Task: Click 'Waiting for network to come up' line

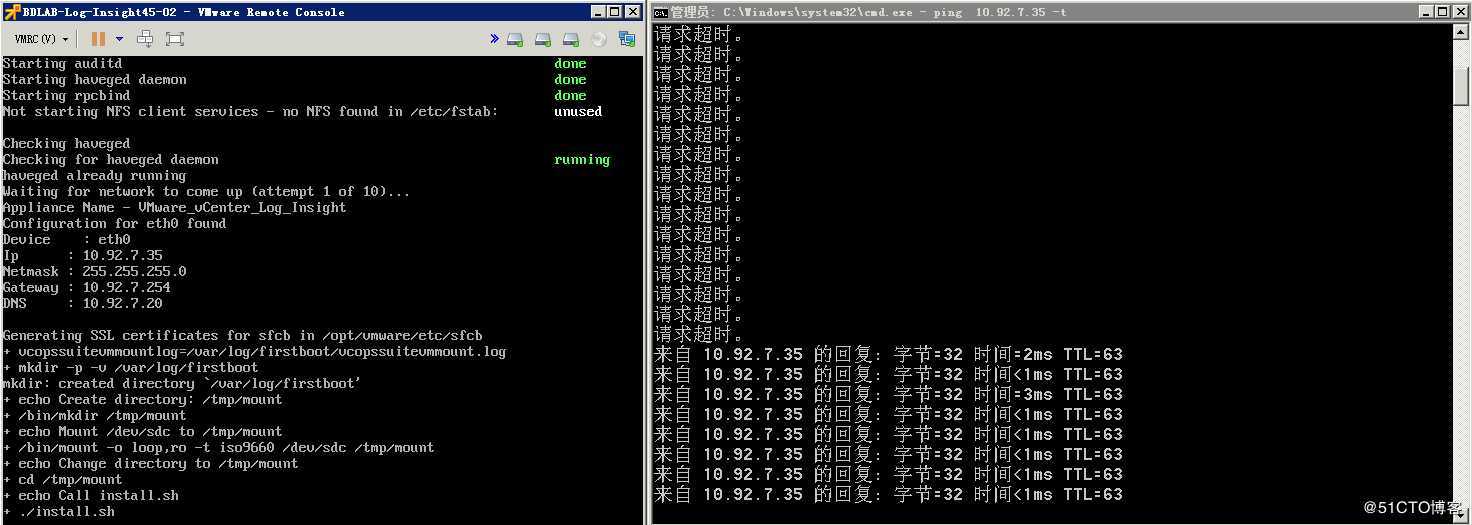Action: point(206,191)
